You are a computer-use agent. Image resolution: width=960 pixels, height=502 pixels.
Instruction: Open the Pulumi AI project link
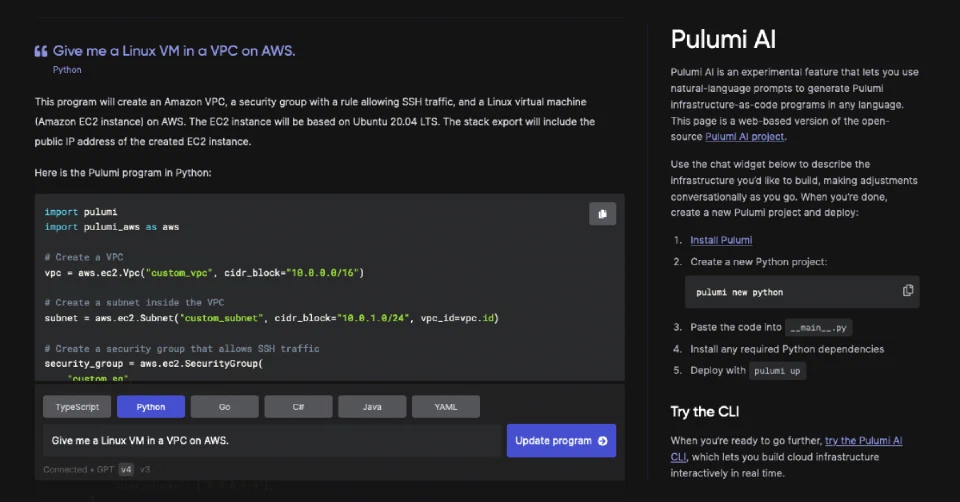point(744,137)
